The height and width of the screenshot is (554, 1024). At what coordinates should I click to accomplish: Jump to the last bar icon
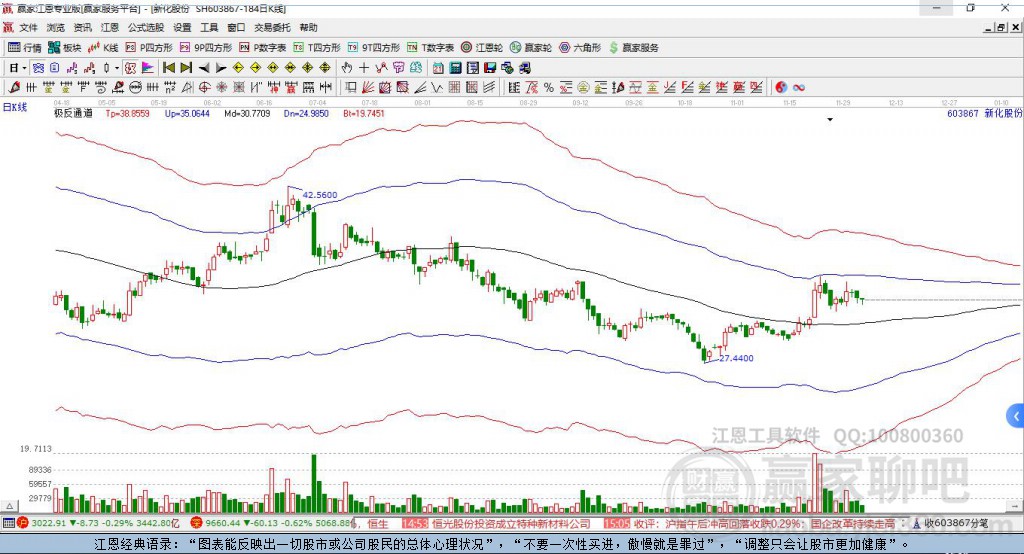click(x=186, y=68)
